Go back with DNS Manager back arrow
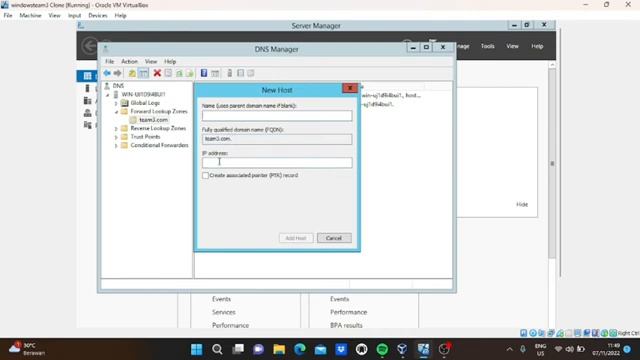Viewport: 640px width, 360px height. click(x=107, y=73)
